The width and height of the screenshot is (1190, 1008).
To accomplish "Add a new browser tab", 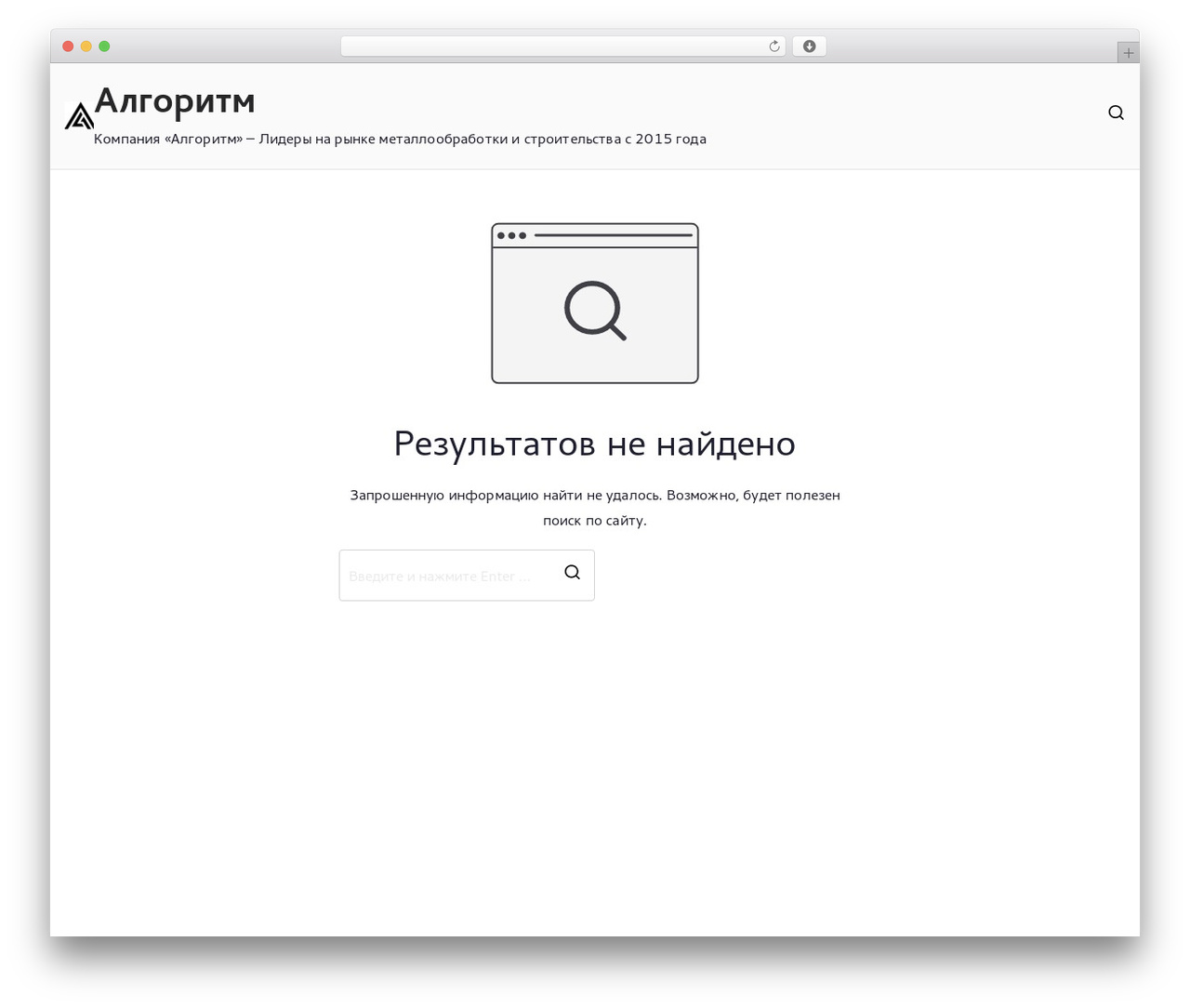I will 1128,53.
